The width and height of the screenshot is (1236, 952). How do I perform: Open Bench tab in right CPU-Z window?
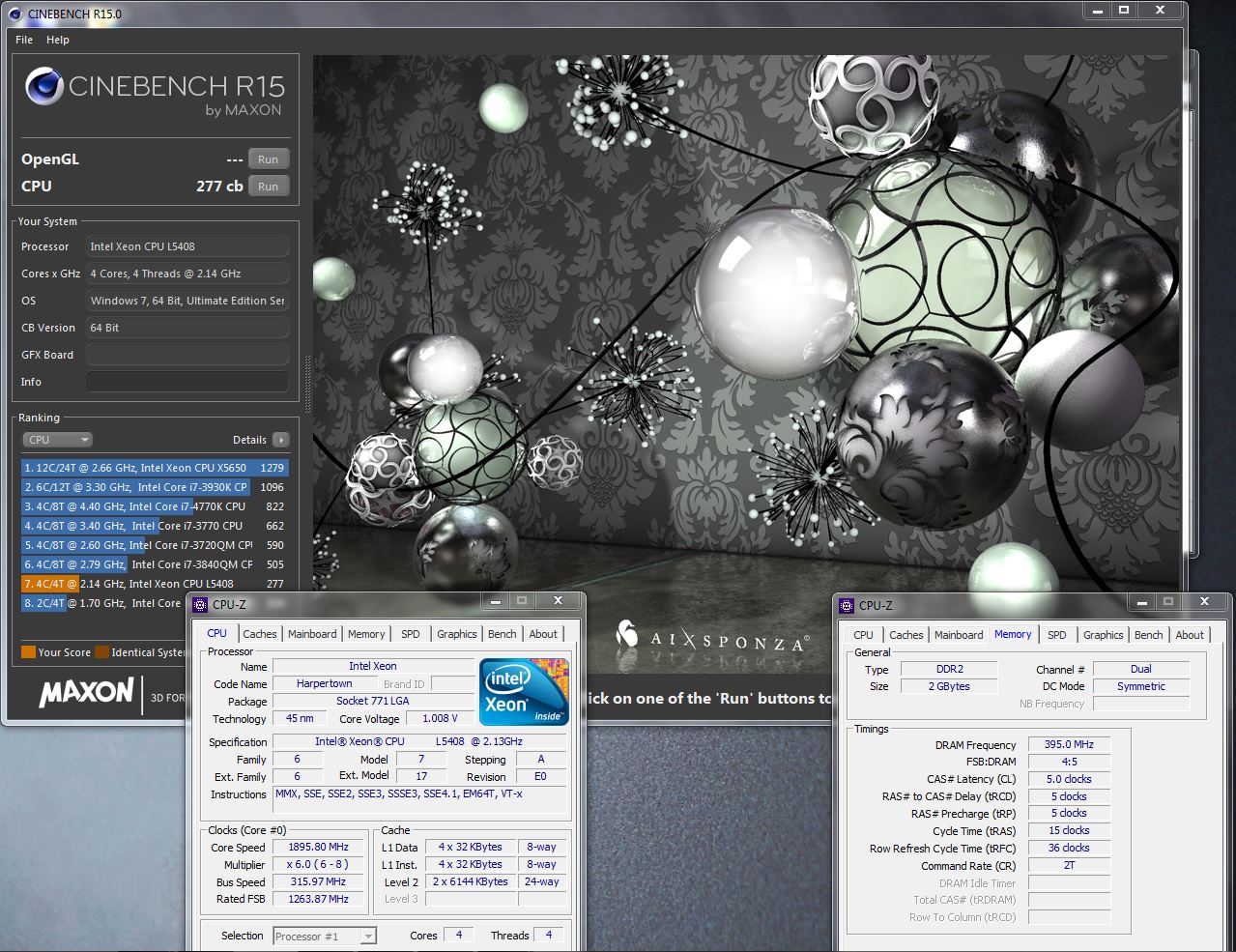point(1149,635)
